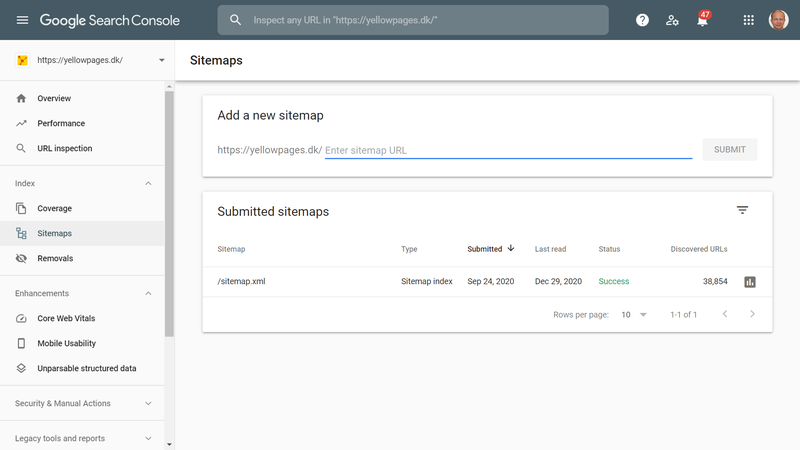Click the Sep 24, 2020 submitted date

[x=491, y=282]
